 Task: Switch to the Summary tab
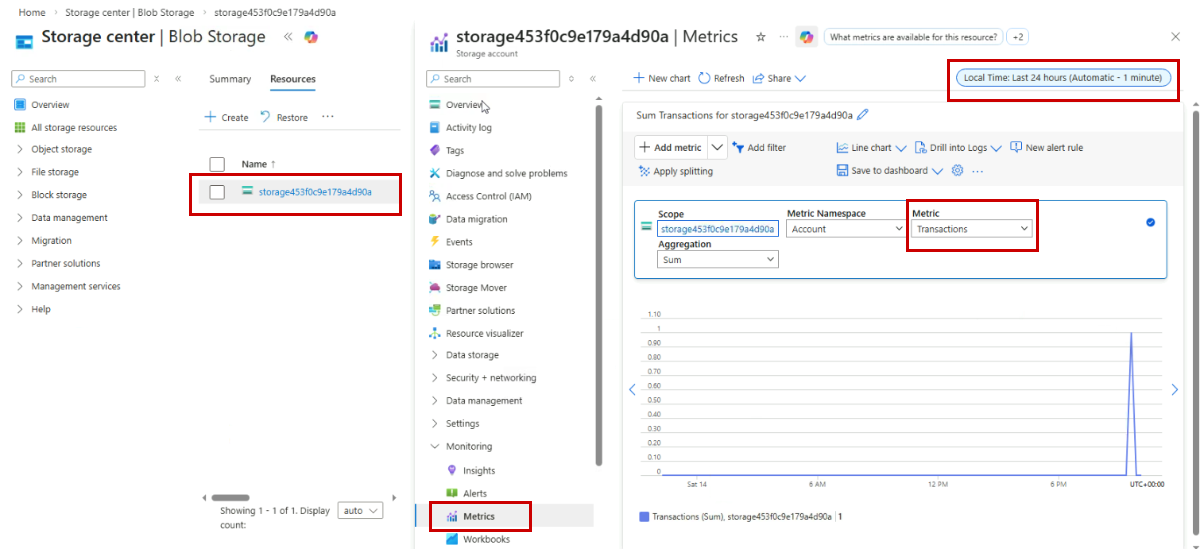point(230,79)
